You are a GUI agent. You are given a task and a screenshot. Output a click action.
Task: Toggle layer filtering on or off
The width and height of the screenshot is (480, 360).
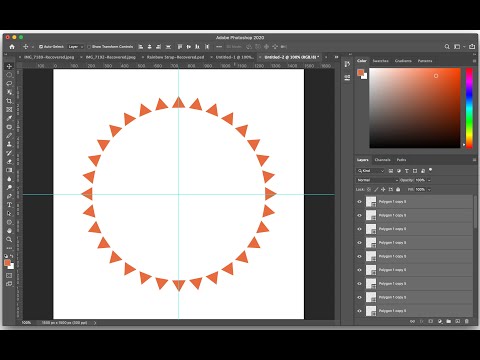(x=431, y=170)
